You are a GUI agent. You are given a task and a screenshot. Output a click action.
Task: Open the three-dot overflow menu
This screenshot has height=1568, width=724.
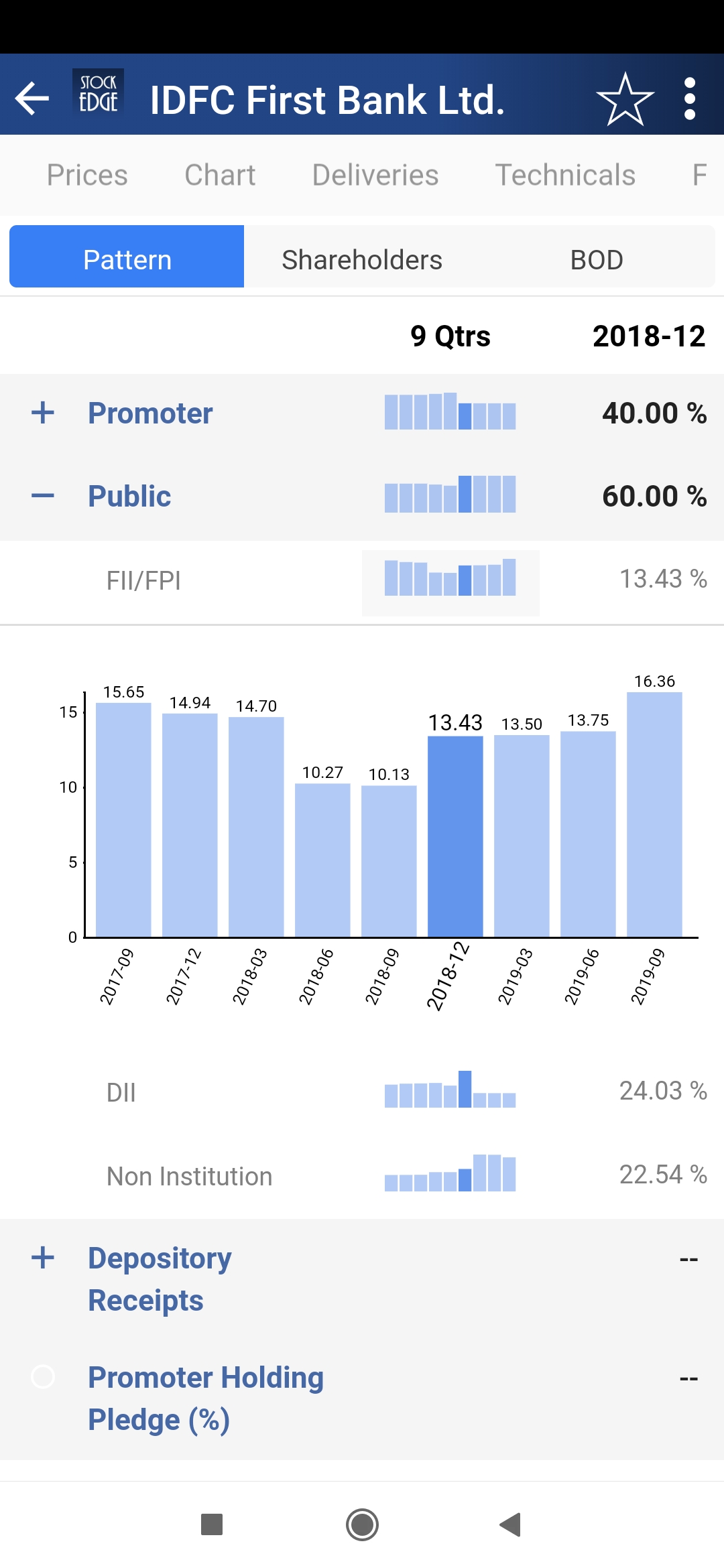click(x=690, y=99)
